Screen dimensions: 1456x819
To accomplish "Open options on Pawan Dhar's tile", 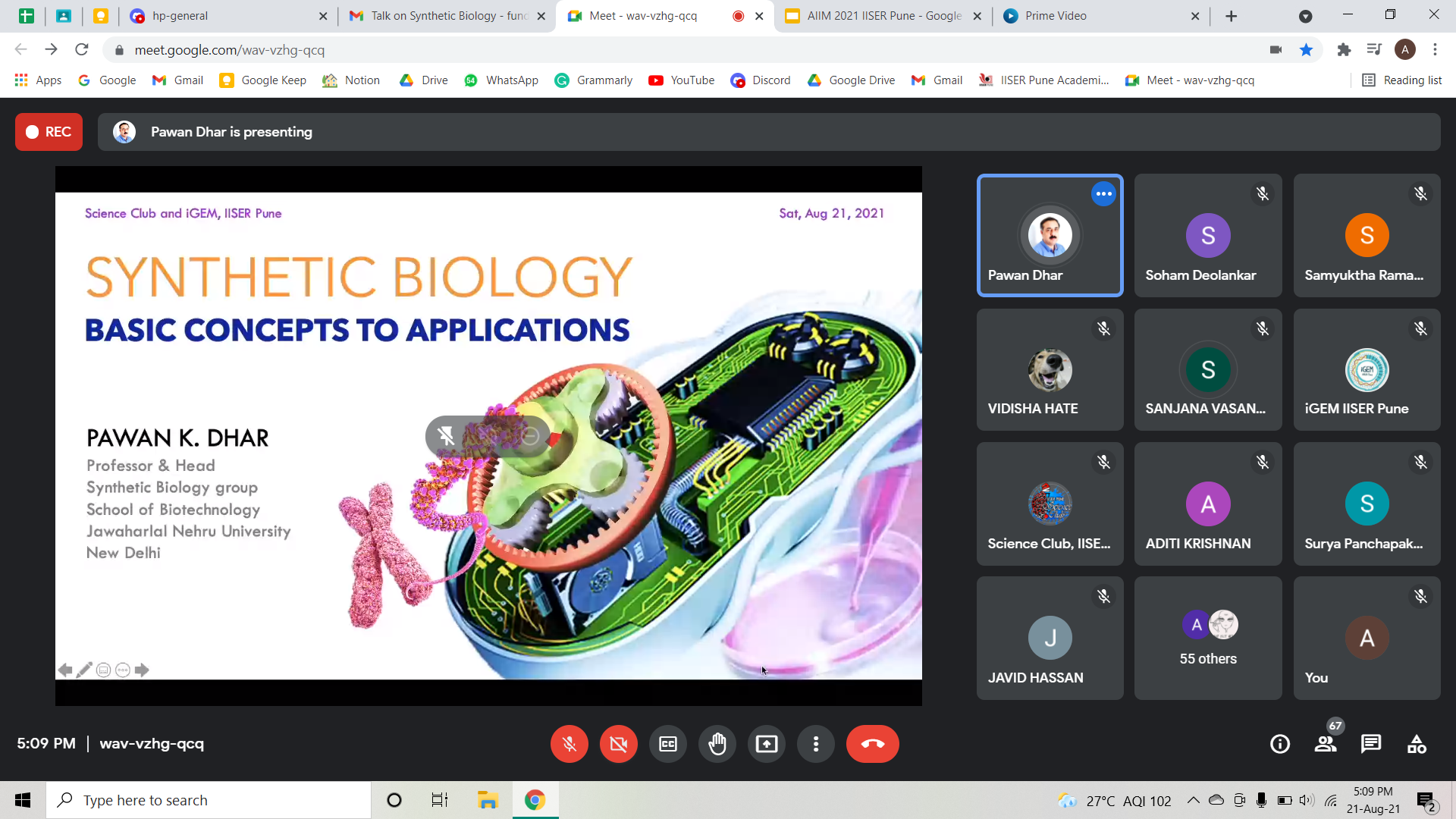I will [1103, 194].
